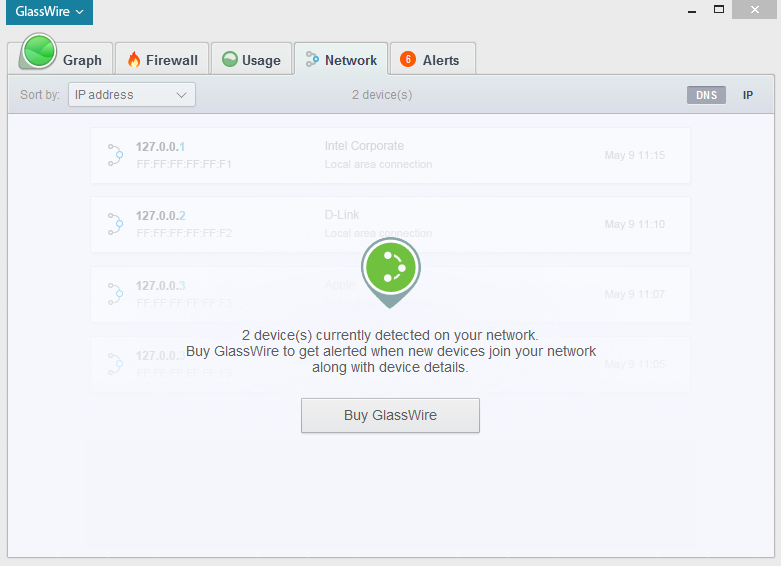Screen dimensions: 781x566
Task: Click device icon for FF:FF:FF:FF:FF:F3 Apple row
Action: click(x=116, y=294)
